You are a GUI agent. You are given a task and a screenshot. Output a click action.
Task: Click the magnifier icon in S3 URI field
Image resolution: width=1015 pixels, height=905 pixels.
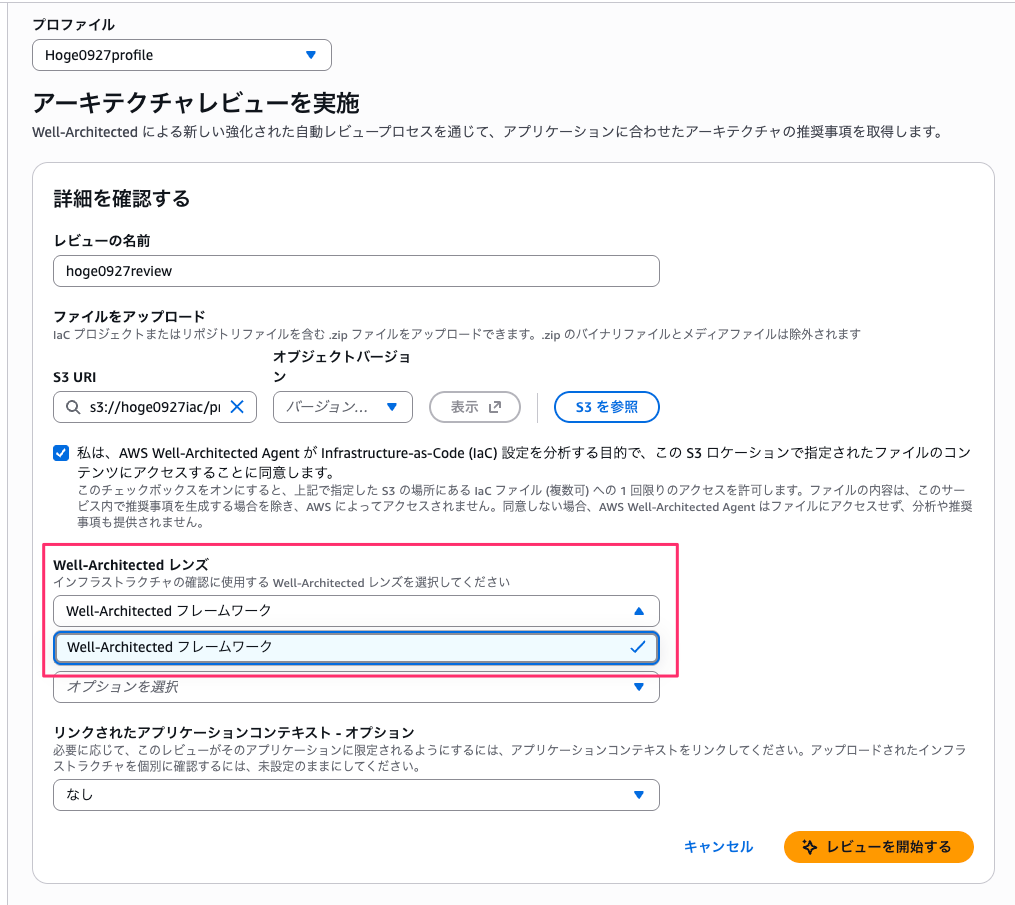coord(73,407)
